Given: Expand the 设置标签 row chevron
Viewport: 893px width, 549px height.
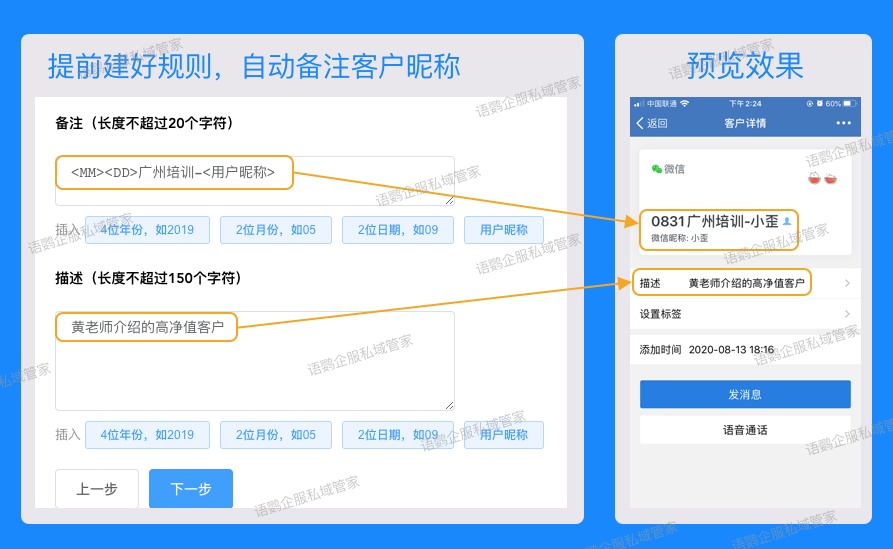Looking at the screenshot, I should (x=847, y=314).
